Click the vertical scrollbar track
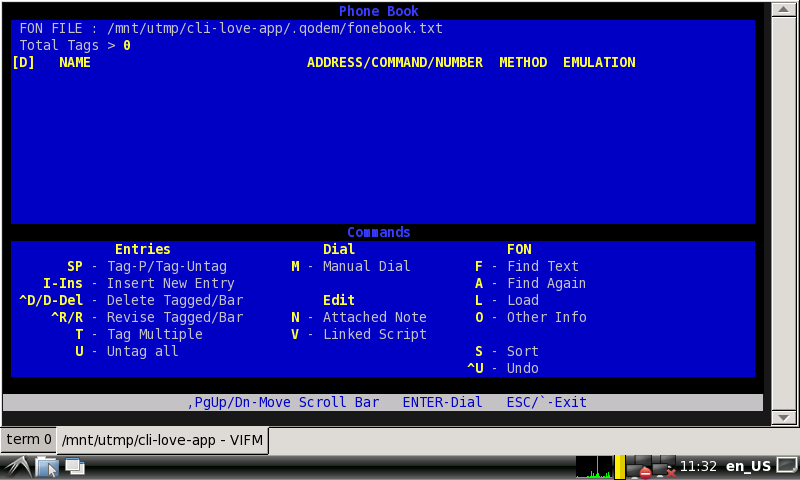The height and width of the screenshot is (480, 800). 783,213
